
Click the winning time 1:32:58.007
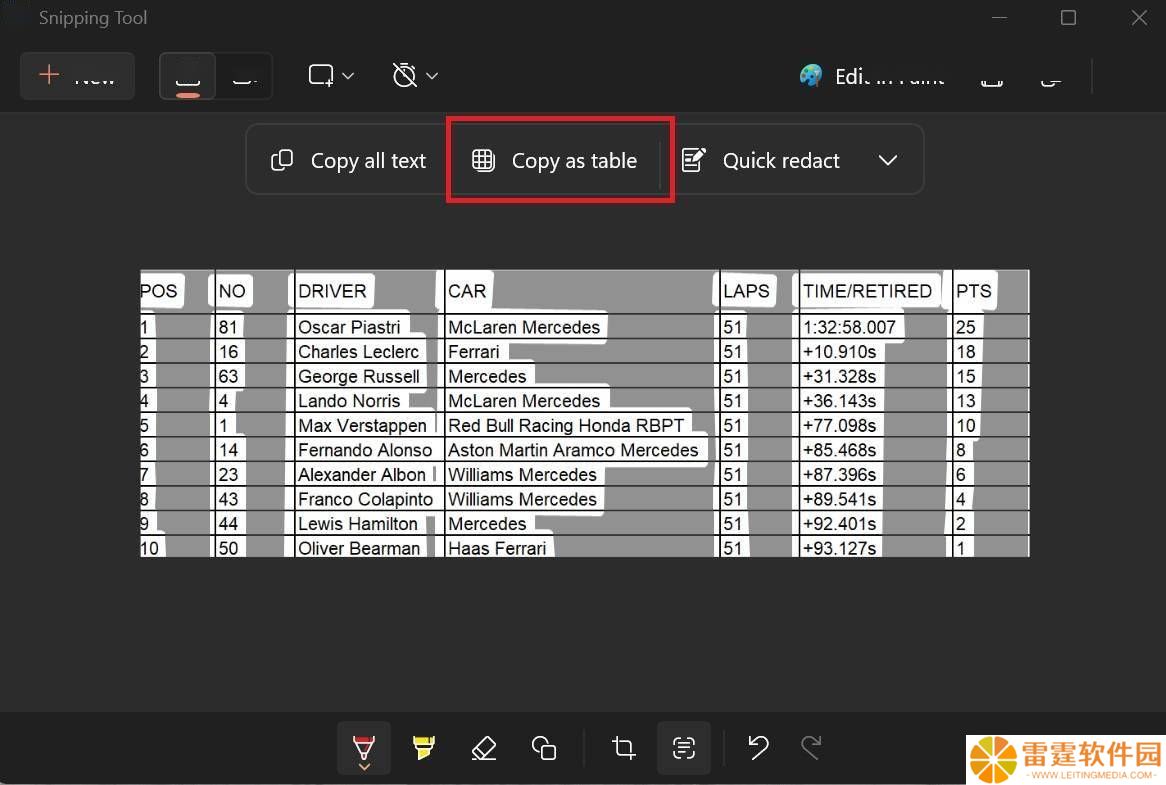pos(849,327)
